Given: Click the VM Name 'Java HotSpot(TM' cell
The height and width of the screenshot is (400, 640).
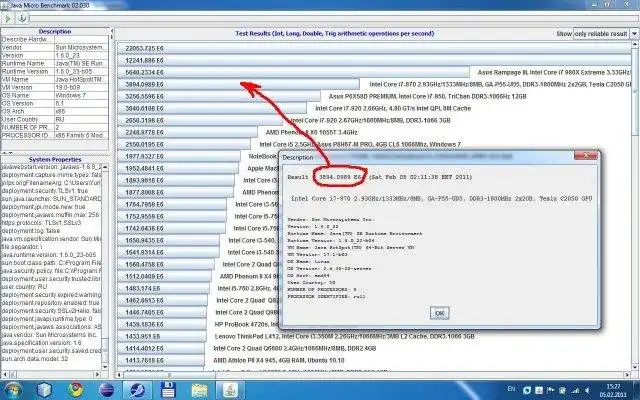Looking at the screenshot, I should tap(81, 79).
